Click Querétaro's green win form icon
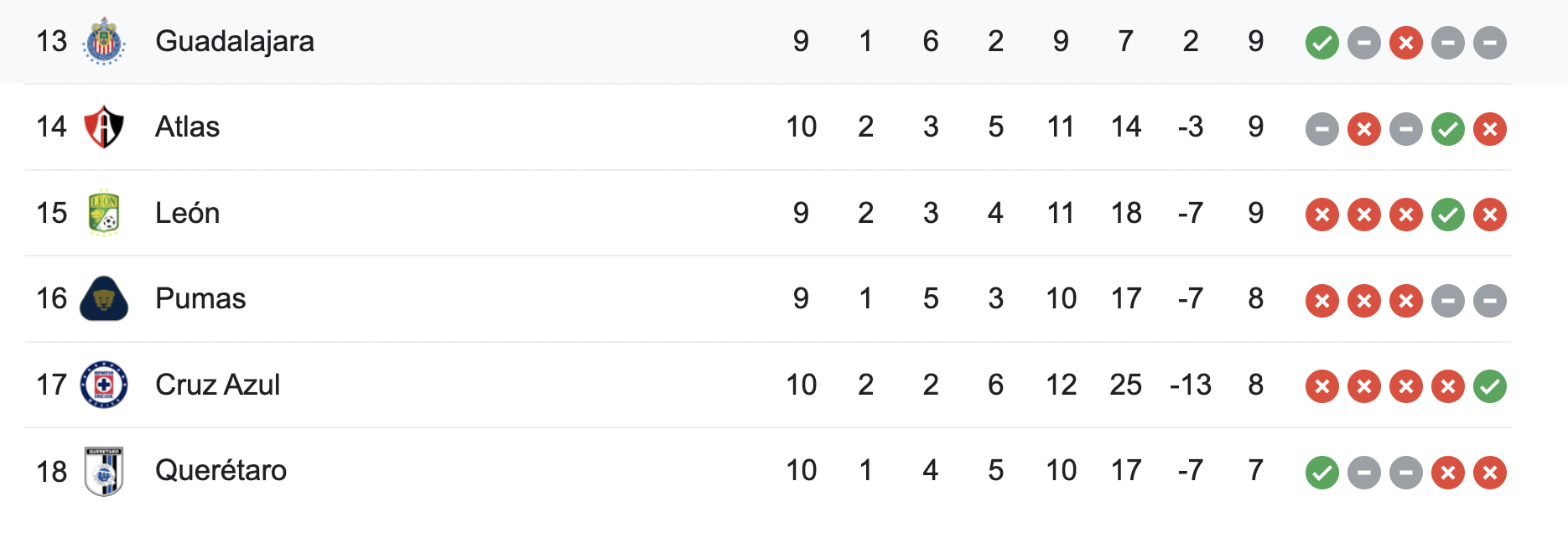Image resolution: width=1568 pixels, height=538 pixels. point(1321,473)
